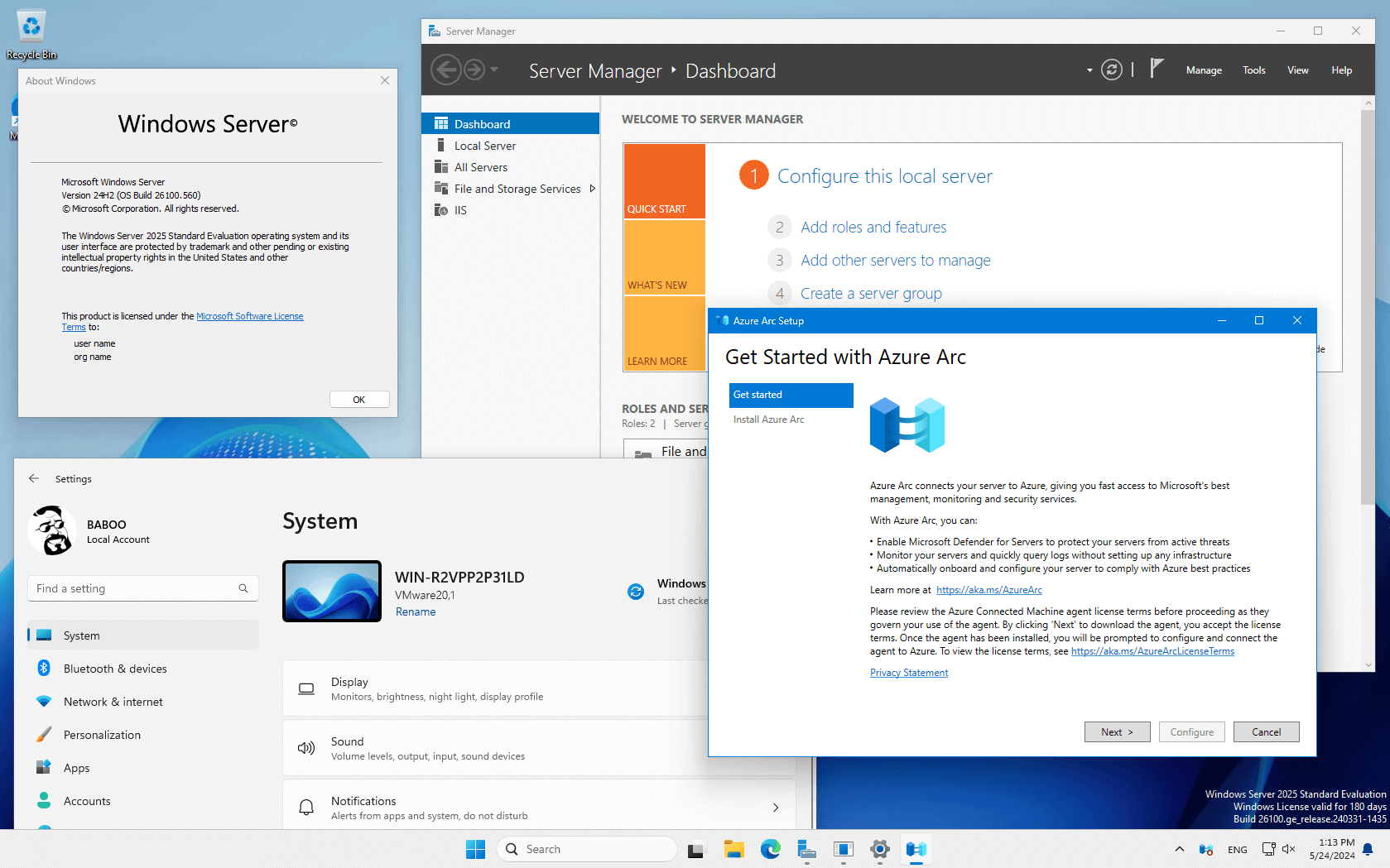This screenshot has height=868, width=1390.
Task: Click back arrow in Settings window
Action: point(34,478)
